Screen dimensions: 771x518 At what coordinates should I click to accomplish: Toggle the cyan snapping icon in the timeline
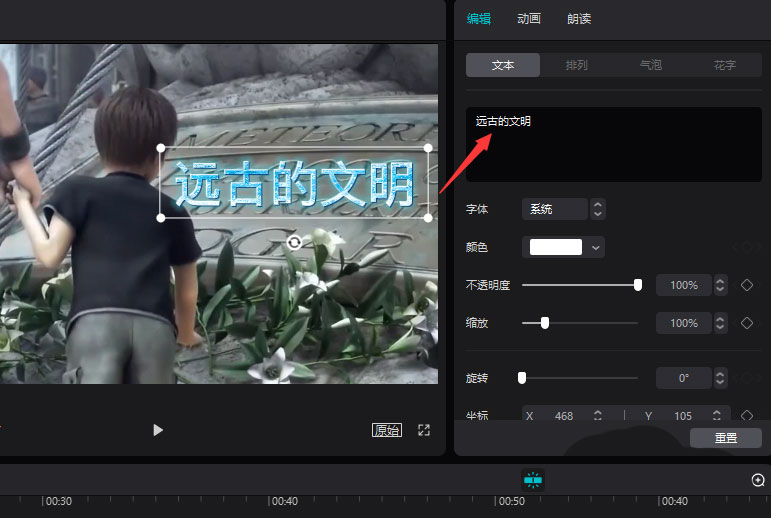pos(533,479)
